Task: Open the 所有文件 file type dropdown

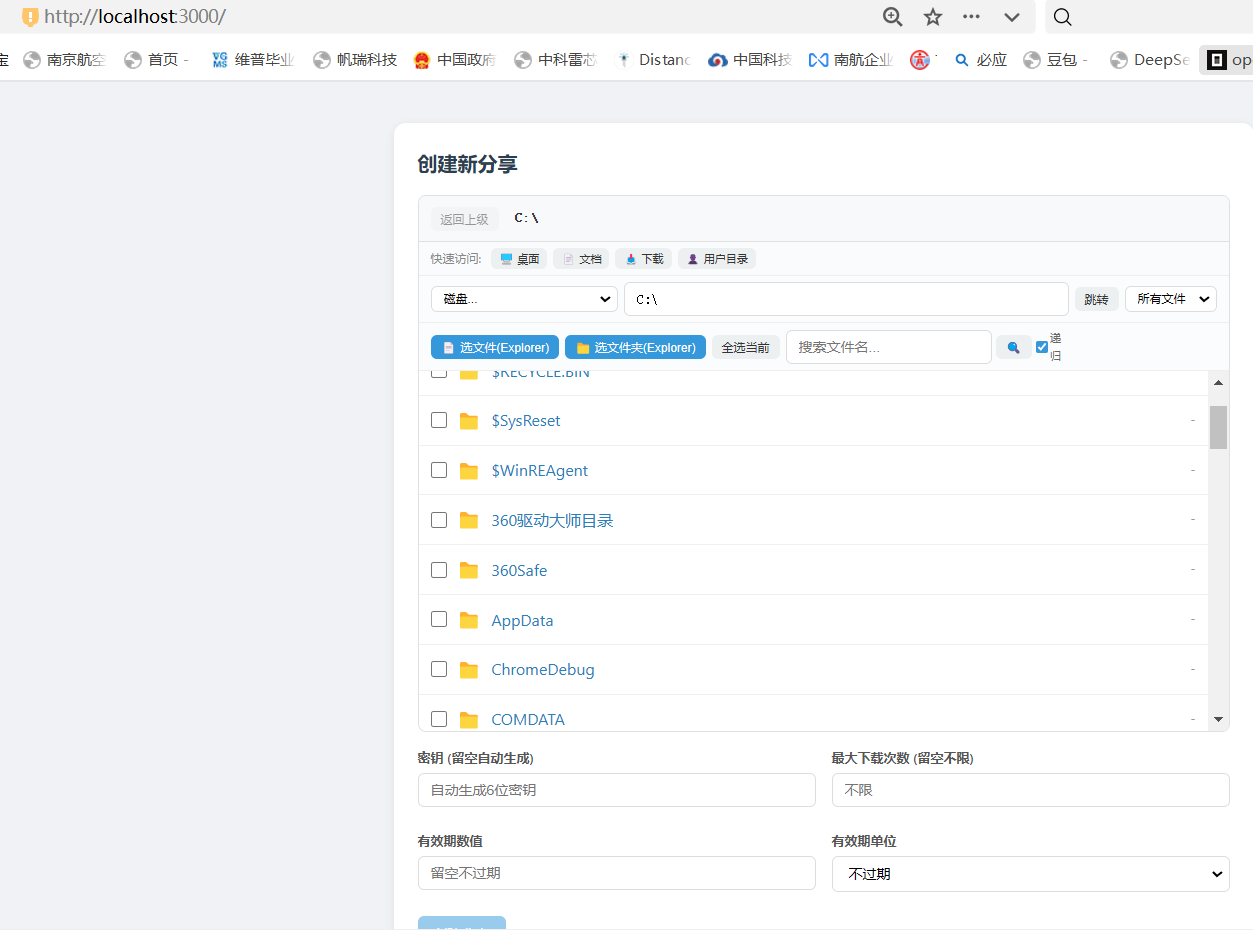Action: point(1170,299)
